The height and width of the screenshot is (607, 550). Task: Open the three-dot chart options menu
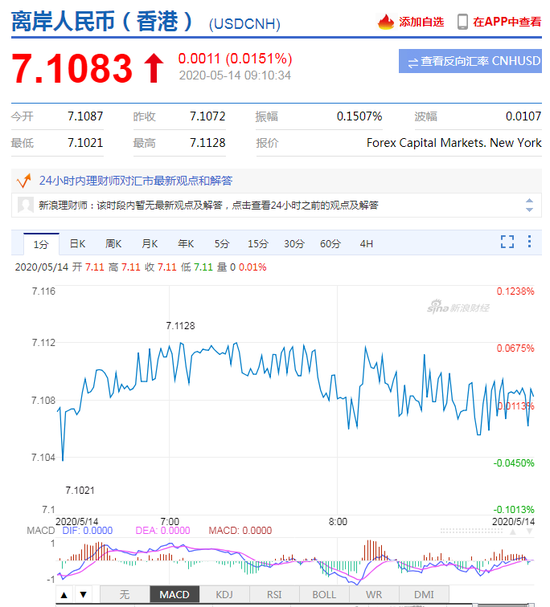coord(529,241)
